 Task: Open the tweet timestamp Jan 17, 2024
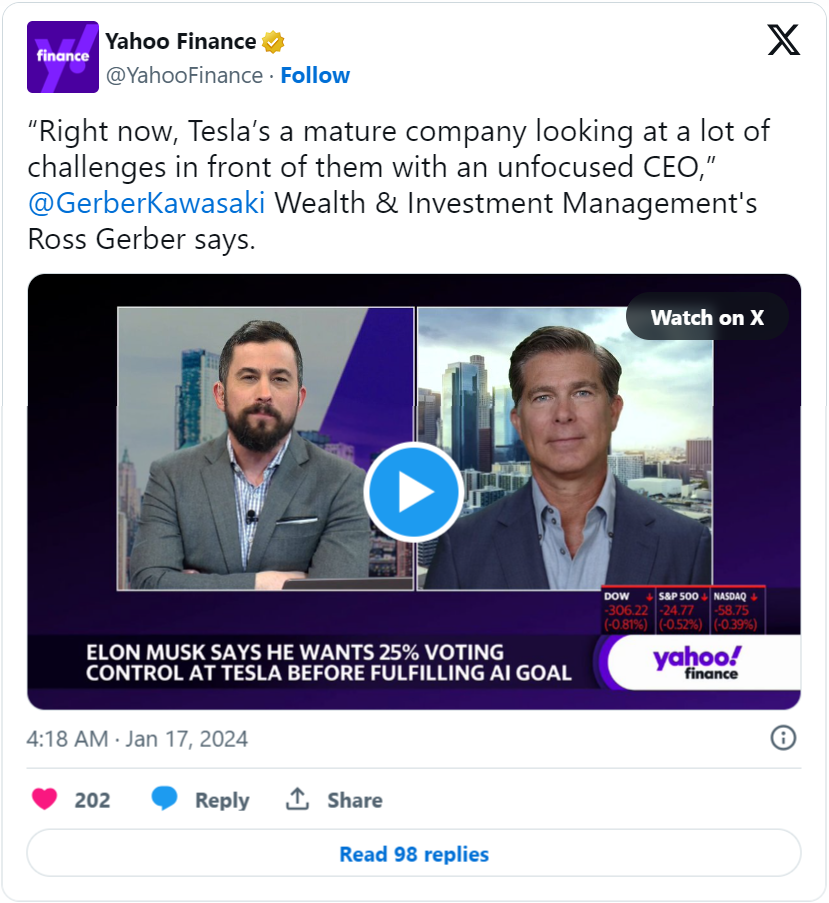pyautogui.click(x=138, y=740)
